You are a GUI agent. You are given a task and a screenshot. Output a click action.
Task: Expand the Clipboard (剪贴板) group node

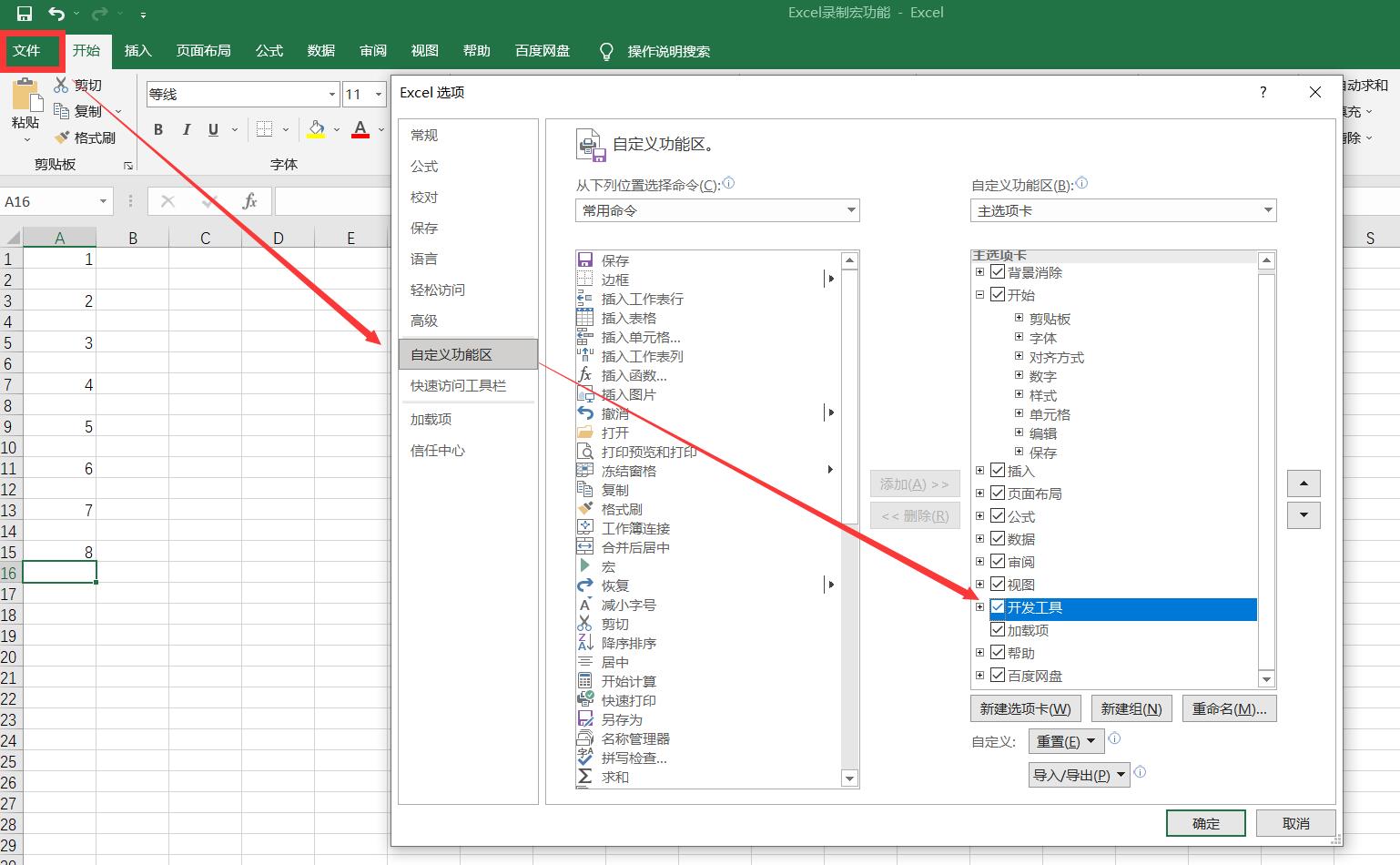pos(1020,319)
